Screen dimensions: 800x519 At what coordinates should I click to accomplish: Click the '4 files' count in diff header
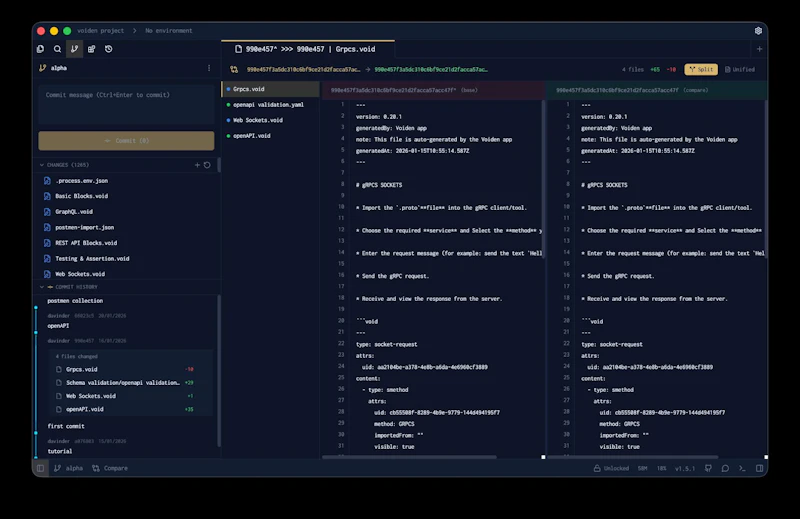633,69
